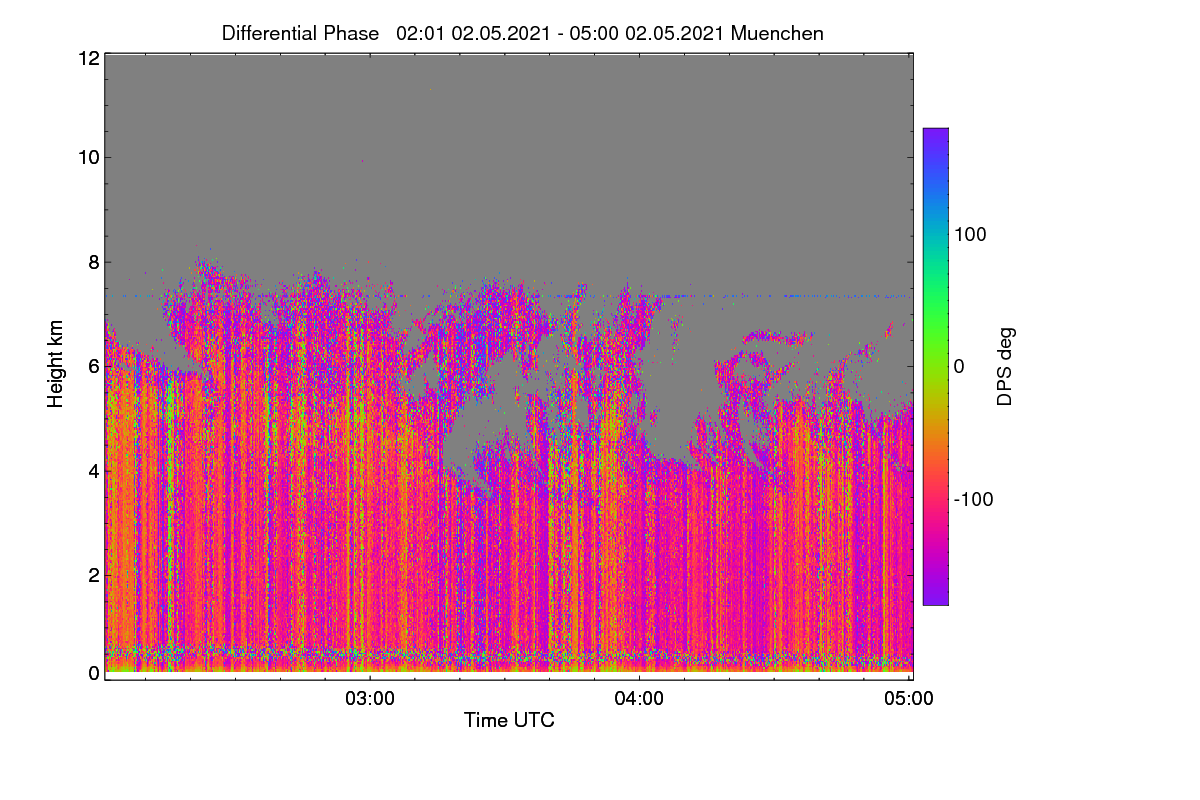
Task: Click the start time '02:01 02.05.2021' in title
Action: point(472,33)
